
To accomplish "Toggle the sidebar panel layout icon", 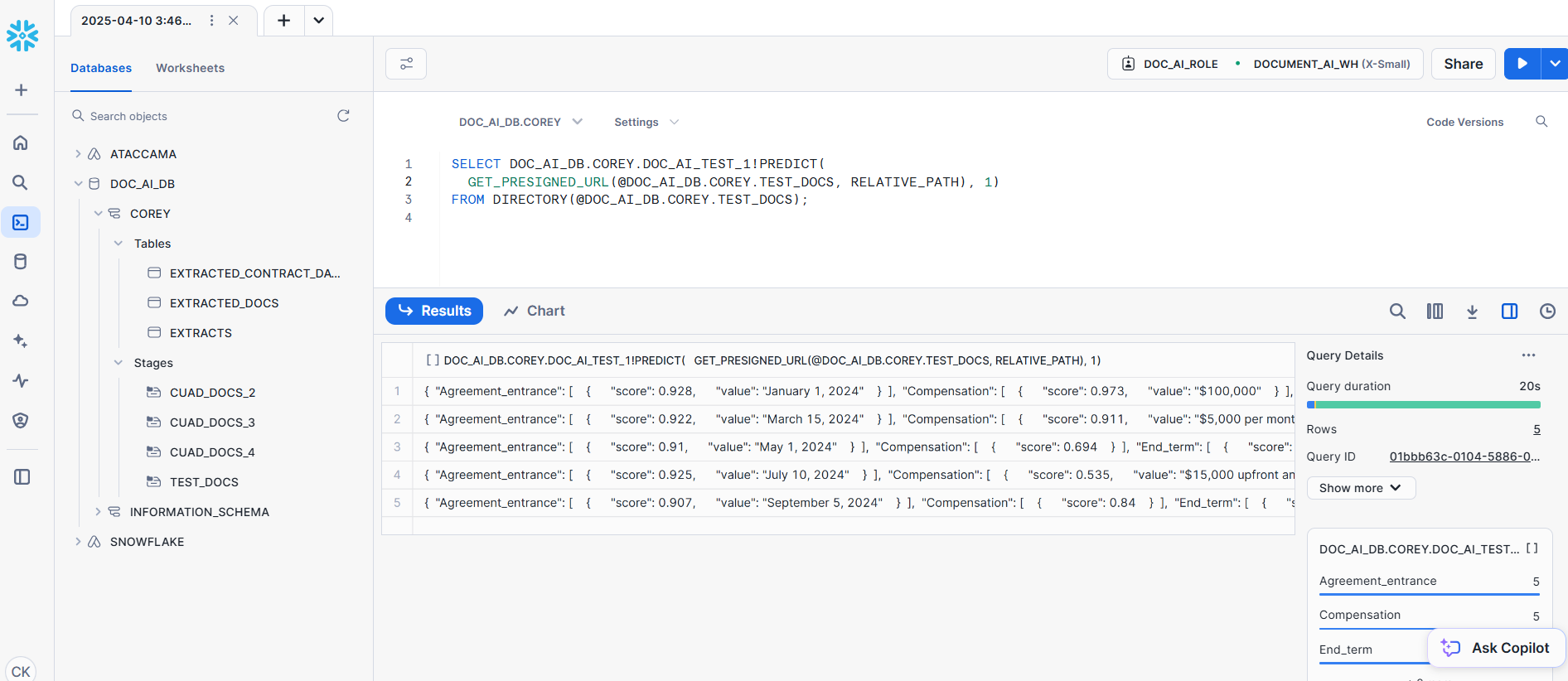I will tap(22, 476).
